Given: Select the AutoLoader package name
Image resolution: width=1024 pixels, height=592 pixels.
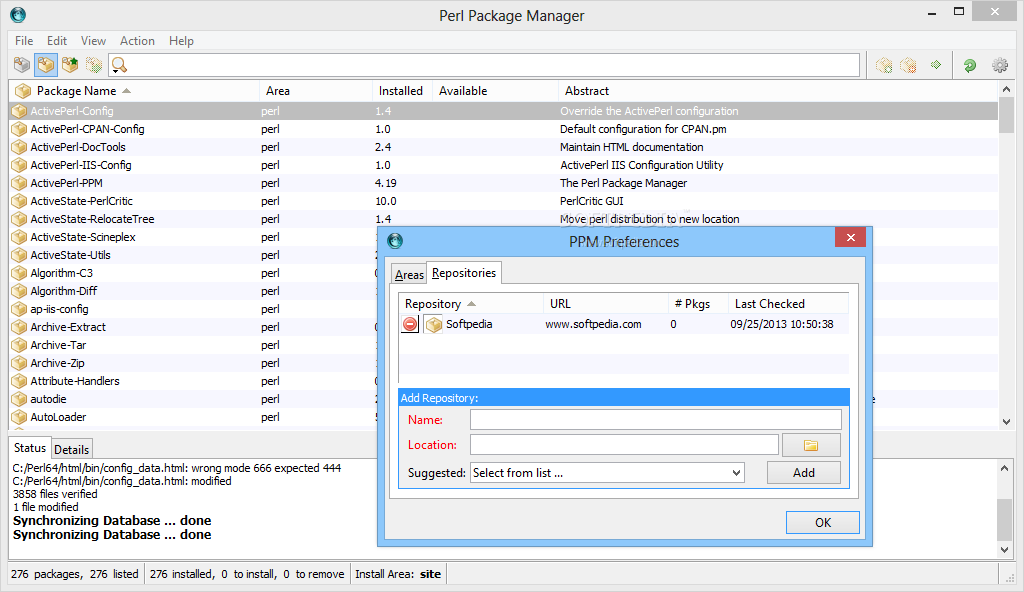Looking at the screenshot, I should (x=58, y=417).
